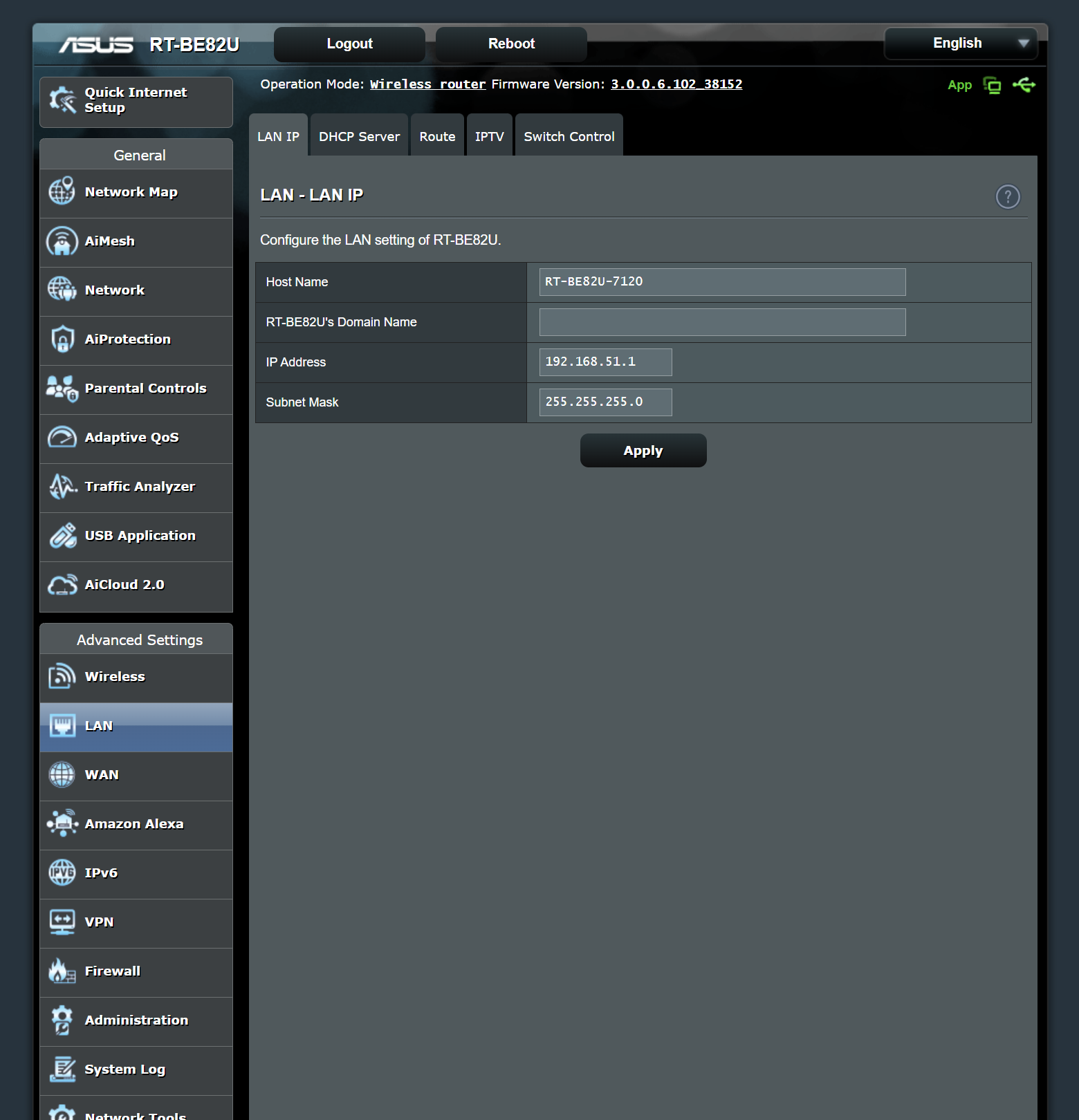Click the WAN globe icon

[x=62, y=774]
